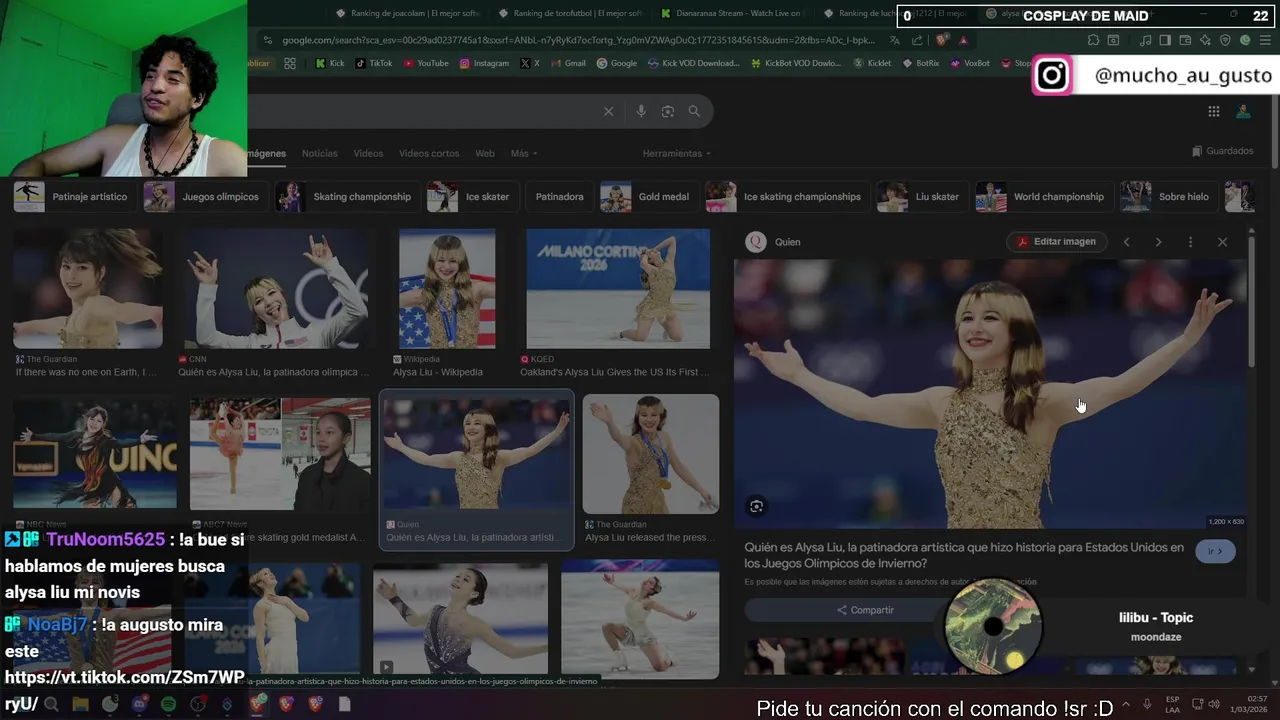The height and width of the screenshot is (720, 1280).
Task: Click the browser address bar URL
Action: tap(578, 40)
